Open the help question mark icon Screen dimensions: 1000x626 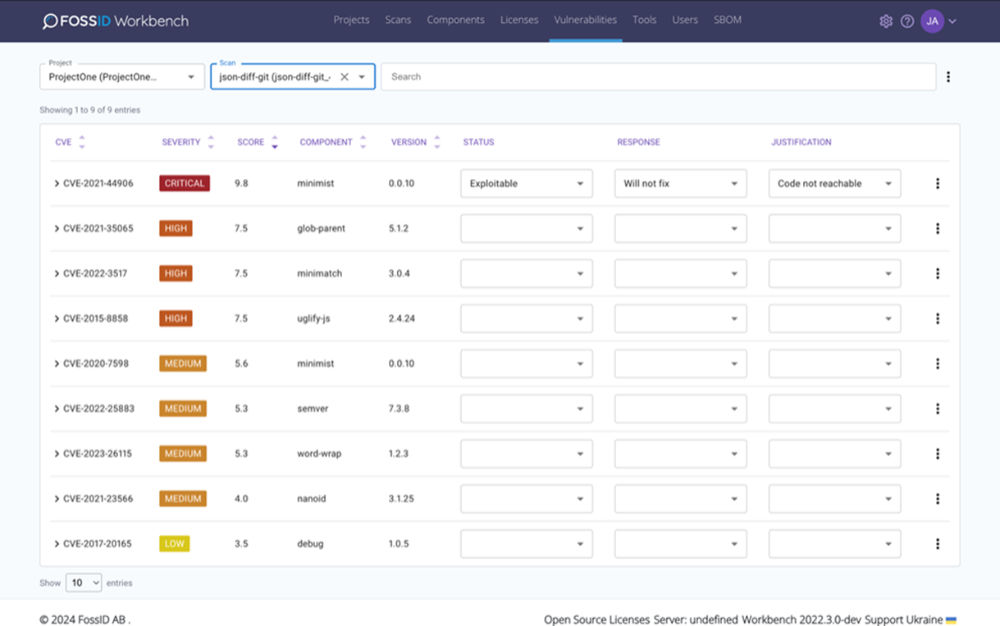pyautogui.click(x=907, y=21)
